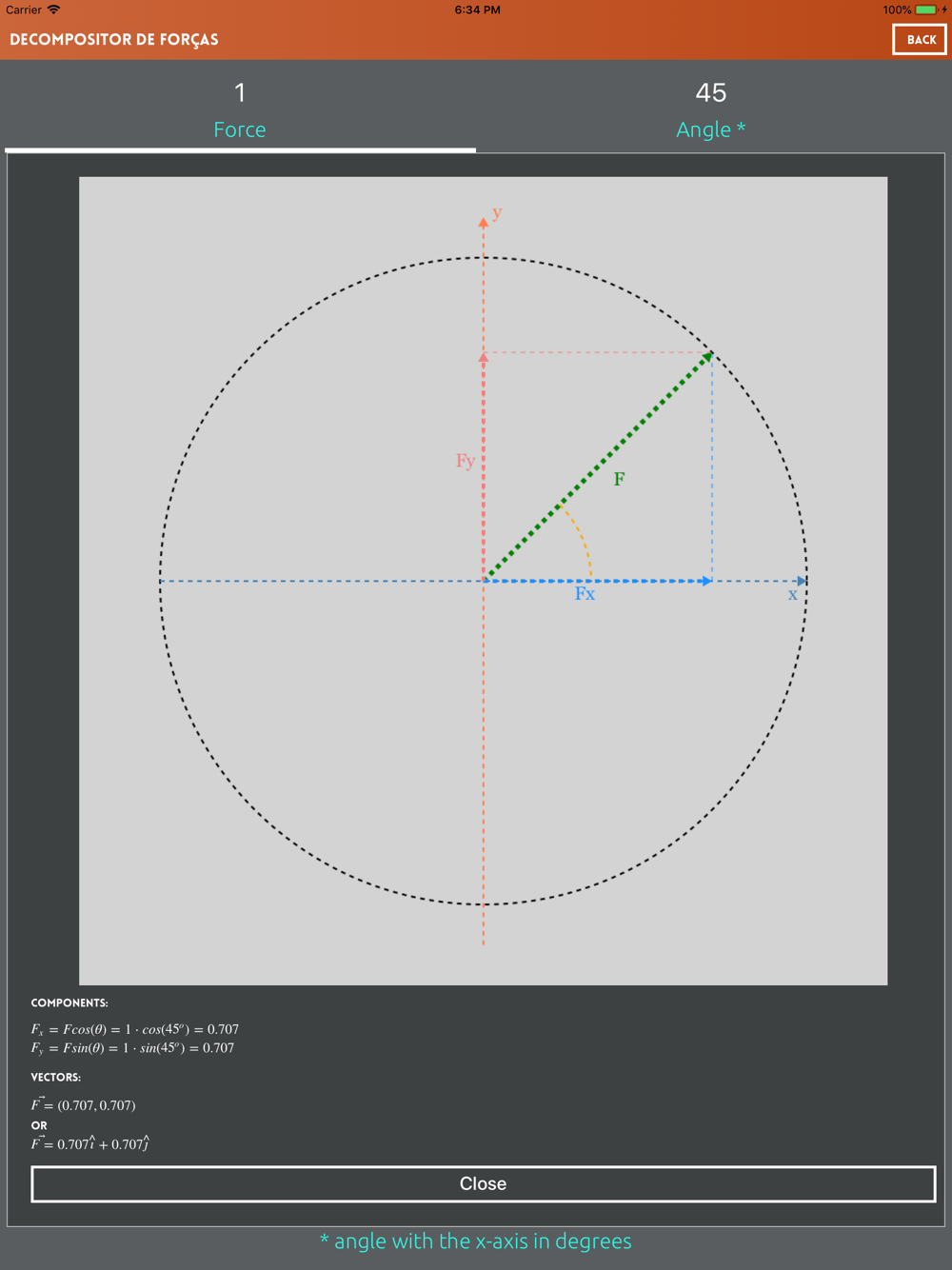Click the 6:34 PM clock
Screen dimensions: 952x1270
[x=477, y=10]
